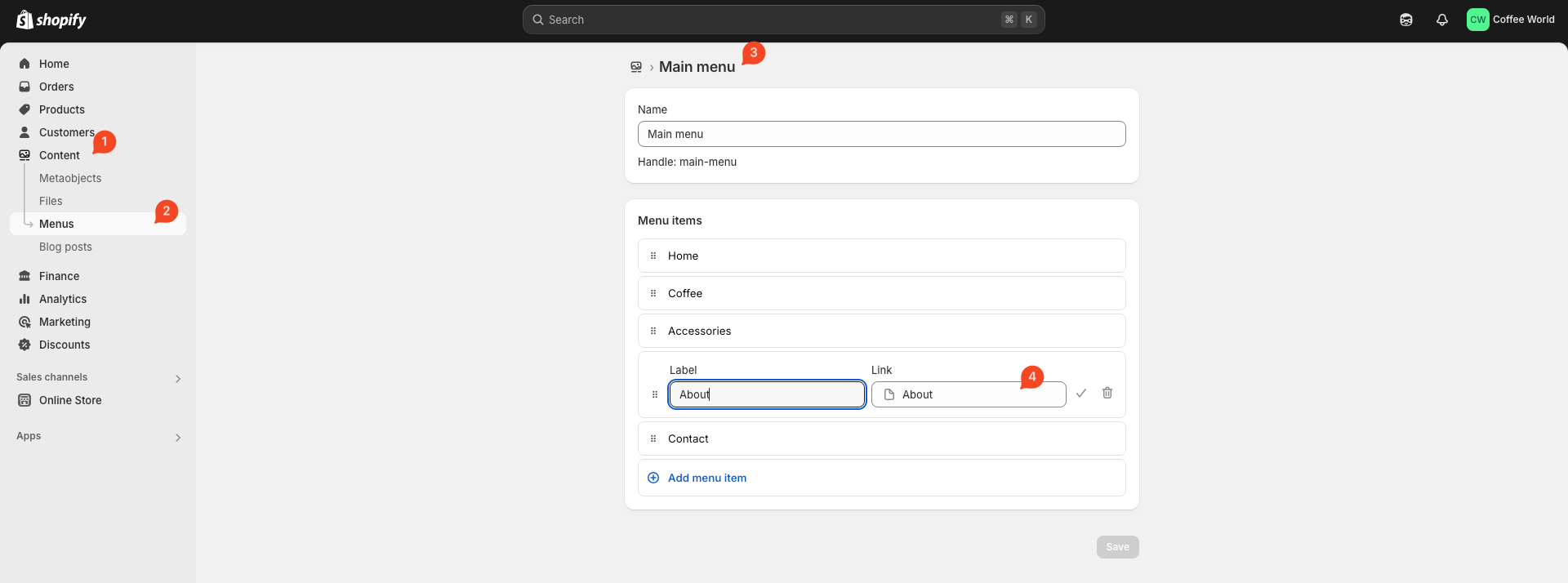
Task: Open the About link picker
Action: (x=968, y=394)
